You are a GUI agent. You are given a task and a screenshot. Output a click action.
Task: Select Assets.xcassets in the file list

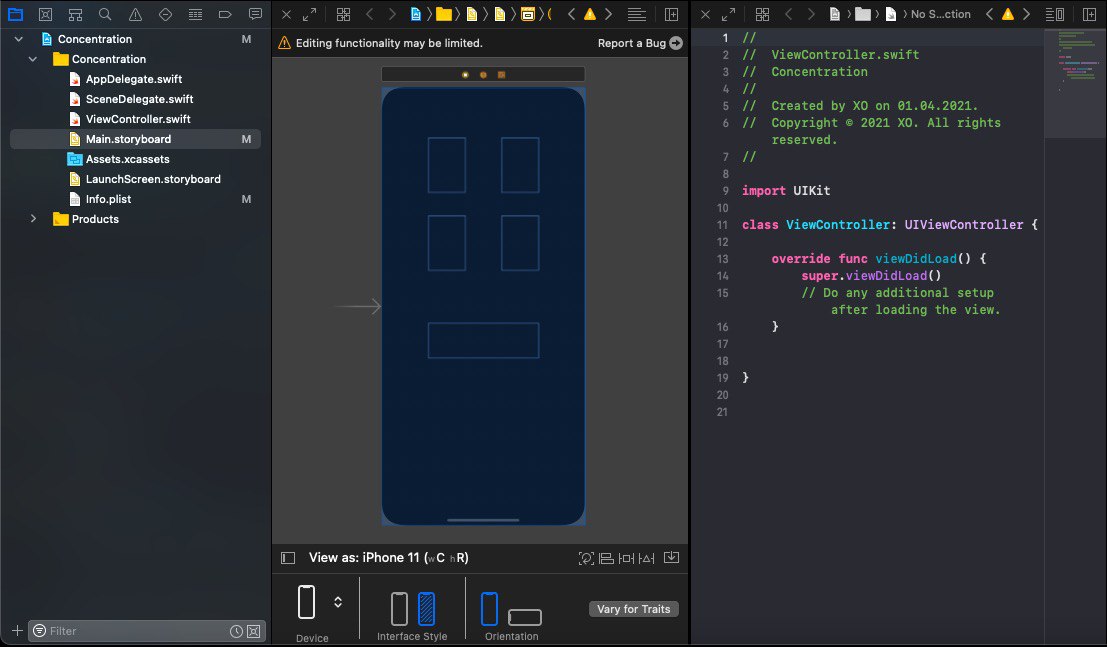coord(127,159)
